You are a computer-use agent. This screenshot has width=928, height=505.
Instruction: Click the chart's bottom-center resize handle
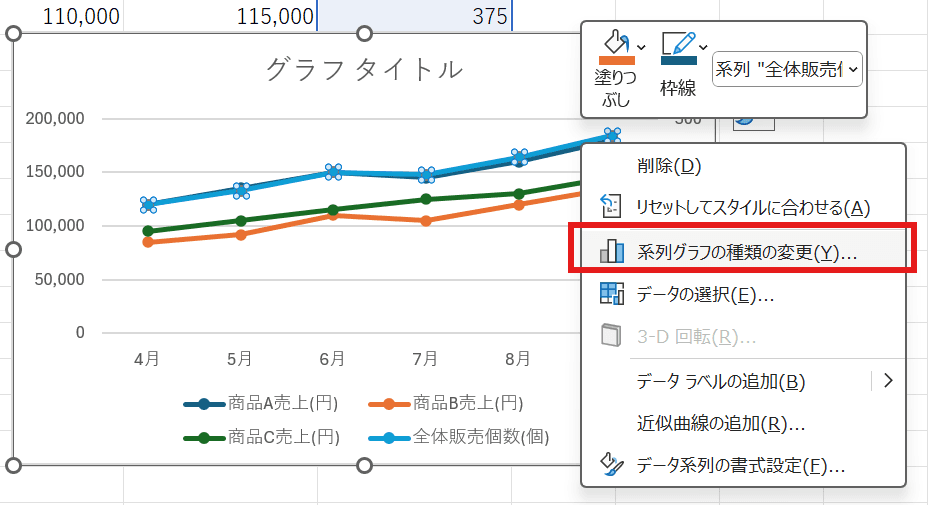(364, 465)
